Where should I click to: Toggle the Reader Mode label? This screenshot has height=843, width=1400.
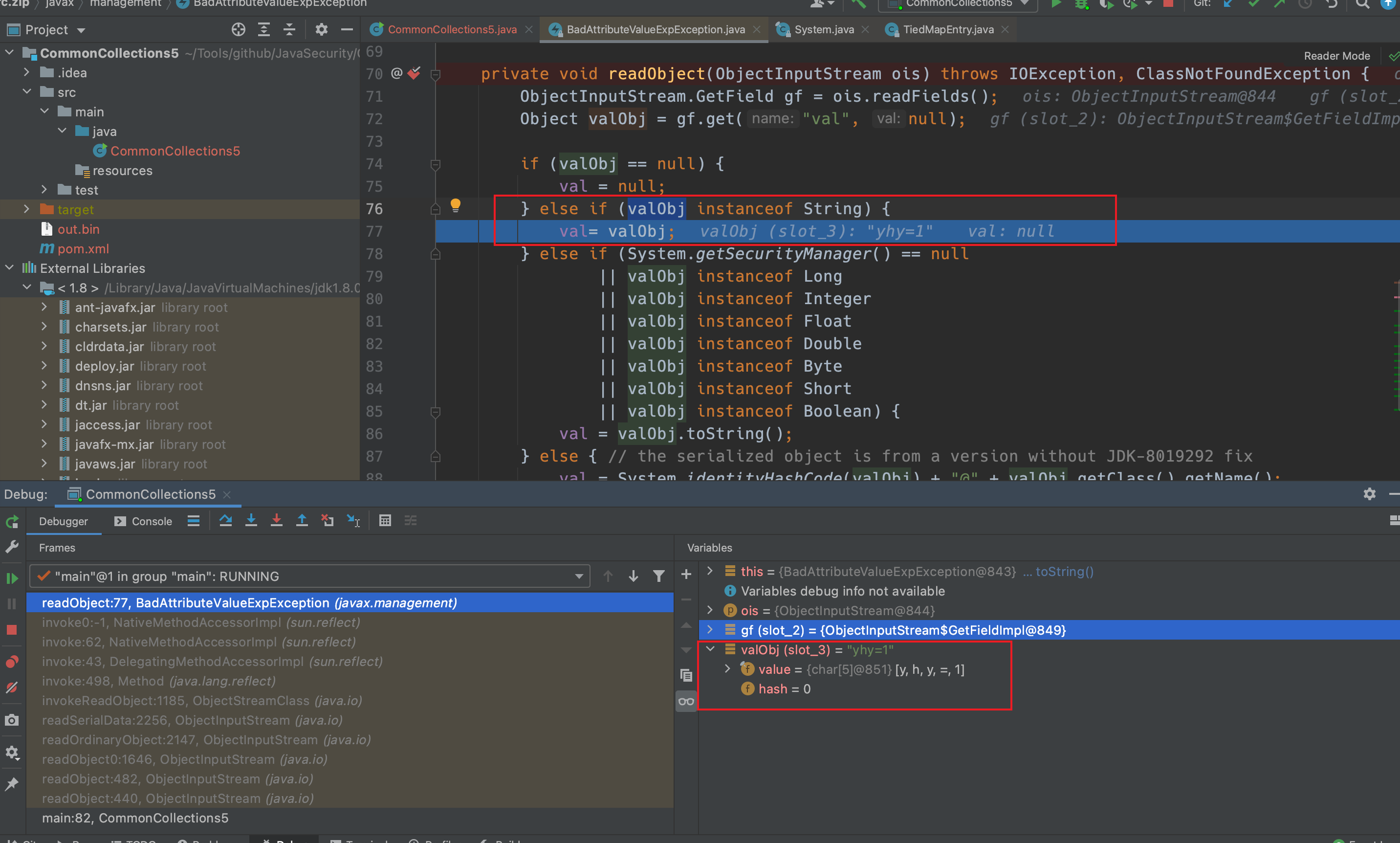(1336, 56)
